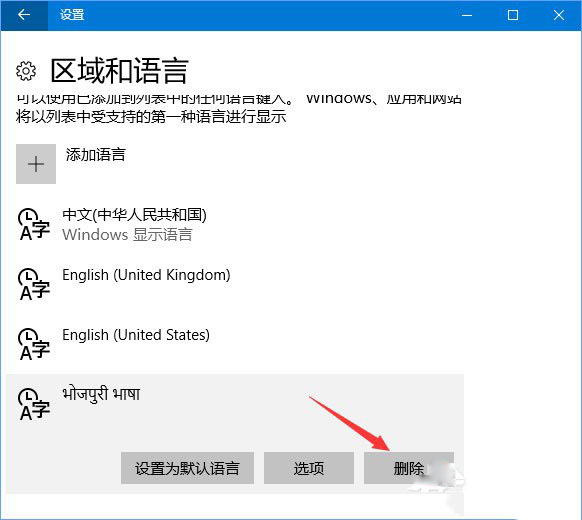Click the gear icon beside 区域和语言
Screen dimensions: 582x520
tap(26, 71)
